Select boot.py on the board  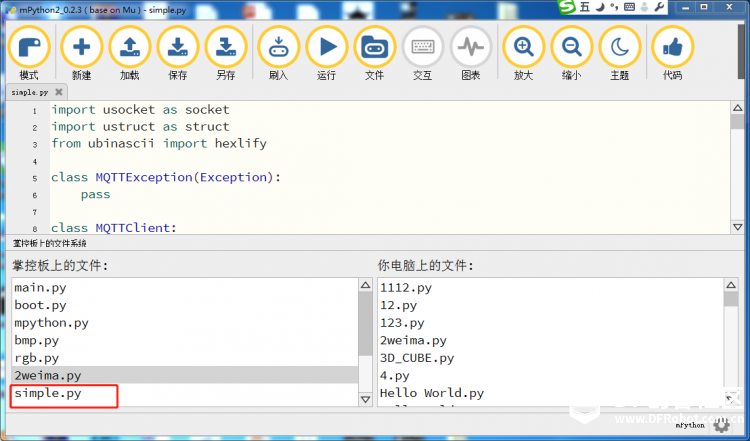point(185,305)
